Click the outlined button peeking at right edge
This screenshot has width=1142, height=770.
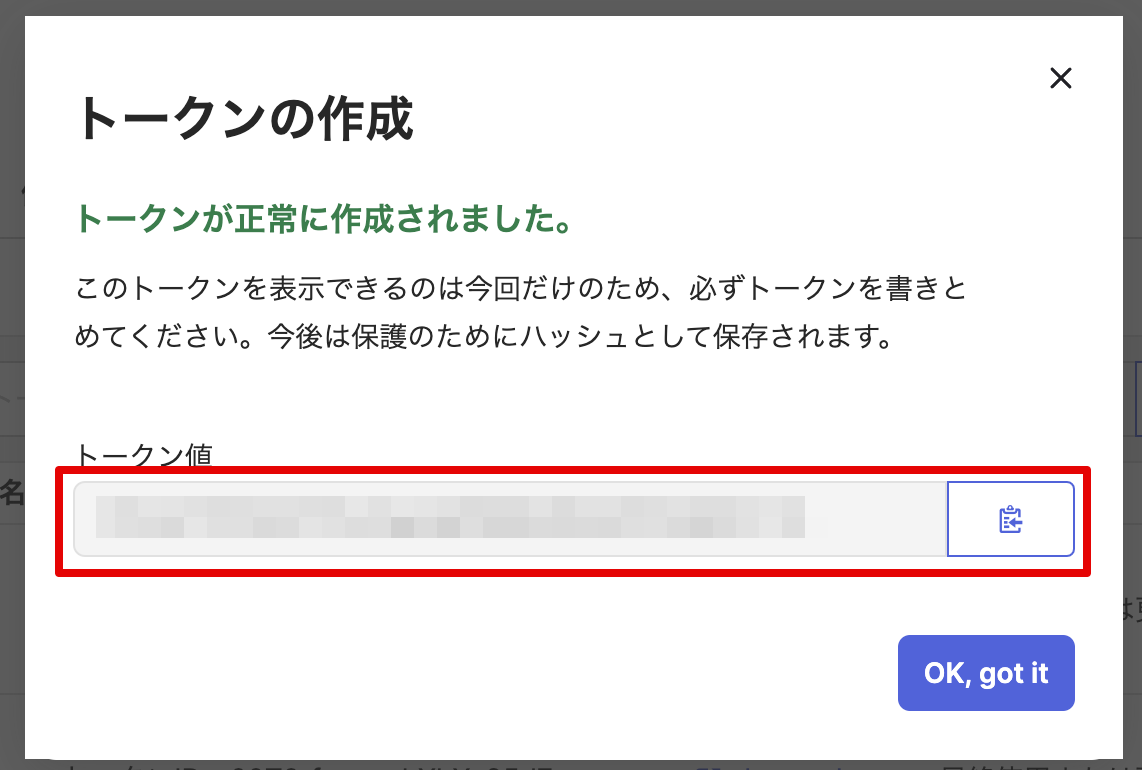click(x=1138, y=398)
